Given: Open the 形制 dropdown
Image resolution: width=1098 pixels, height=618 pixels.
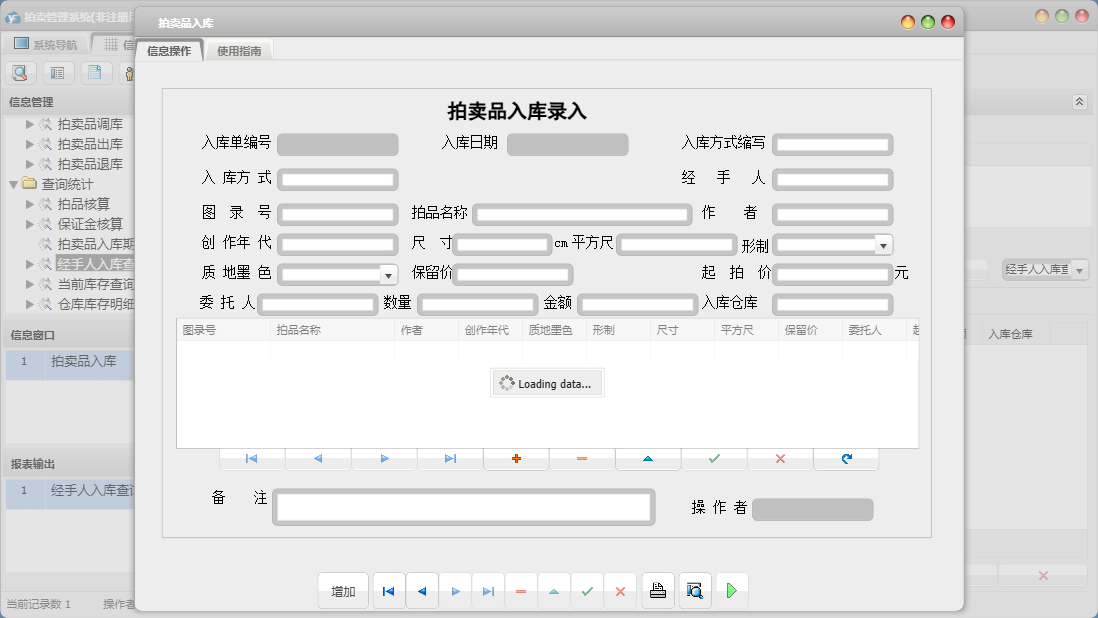Looking at the screenshot, I should (883, 245).
